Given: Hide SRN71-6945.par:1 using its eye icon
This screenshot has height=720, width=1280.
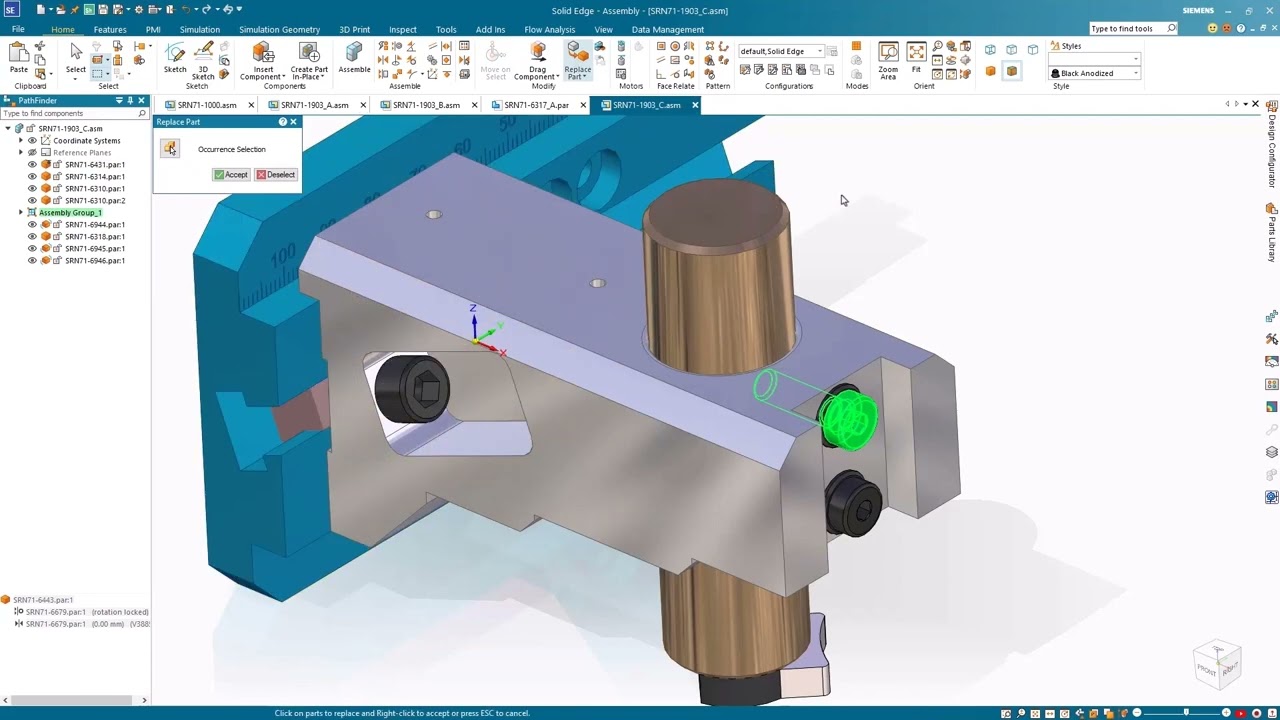Looking at the screenshot, I should click(x=32, y=249).
